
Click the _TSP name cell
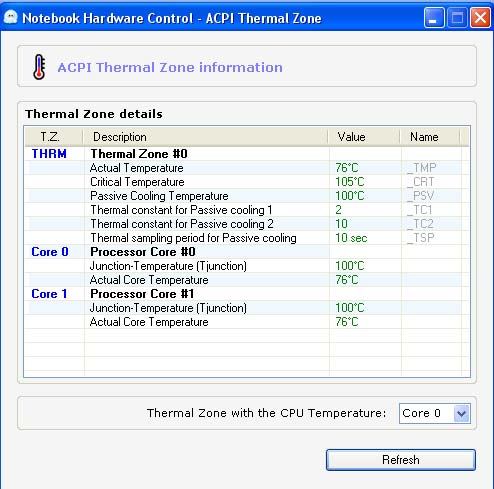click(420, 238)
